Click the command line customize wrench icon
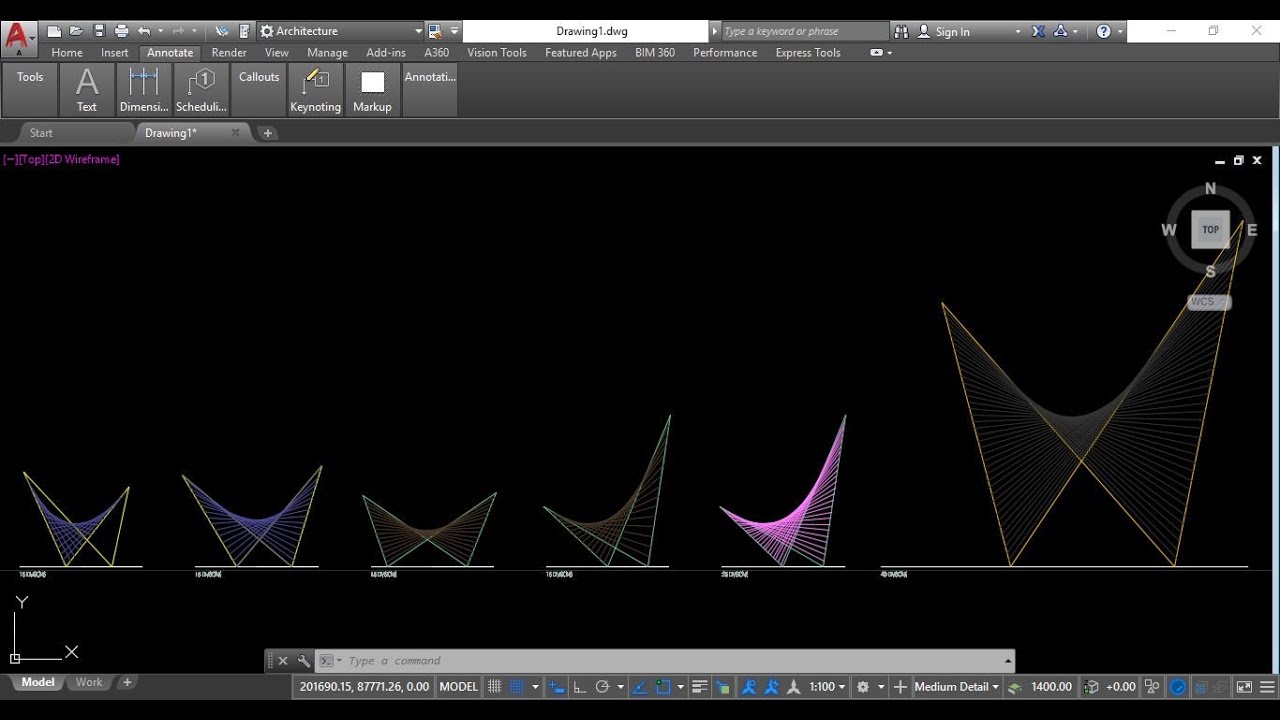 coord(304,661)
